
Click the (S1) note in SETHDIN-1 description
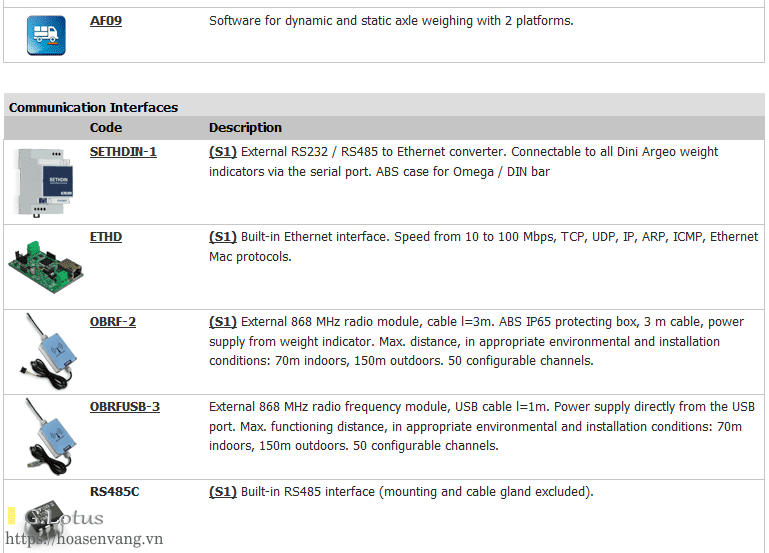[222, 152]
